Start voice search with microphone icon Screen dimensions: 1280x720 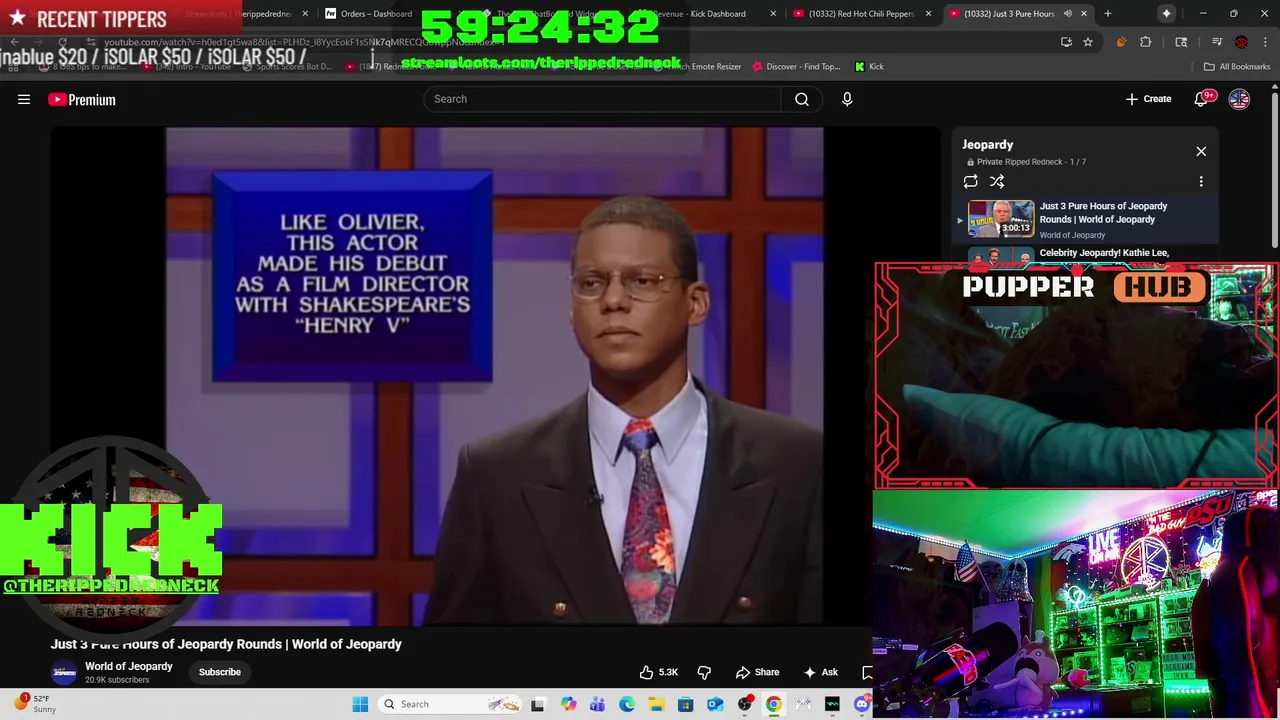tap(847, 99)
